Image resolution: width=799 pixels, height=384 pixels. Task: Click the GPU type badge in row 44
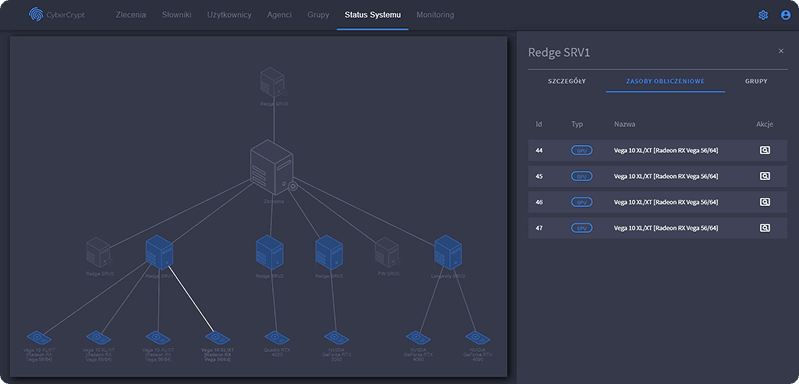(581, 150)
